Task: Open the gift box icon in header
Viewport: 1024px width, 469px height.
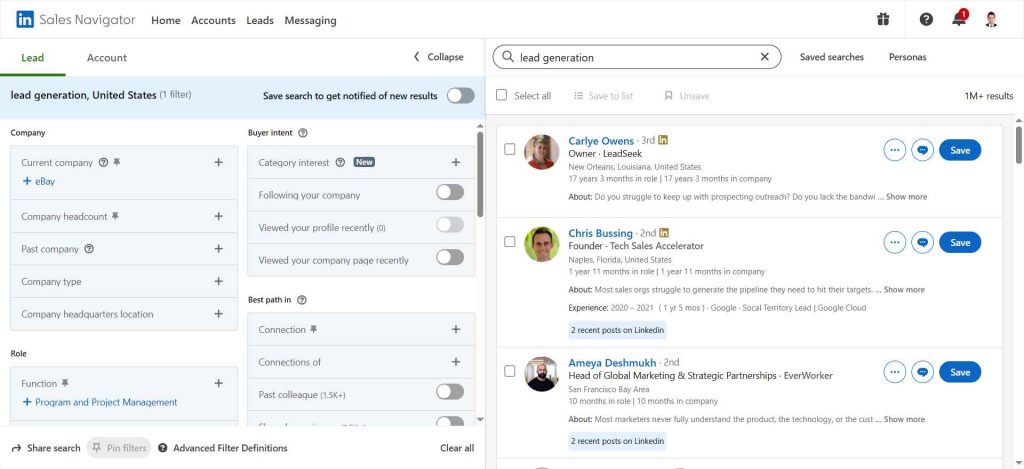Action: pos(883,20)
